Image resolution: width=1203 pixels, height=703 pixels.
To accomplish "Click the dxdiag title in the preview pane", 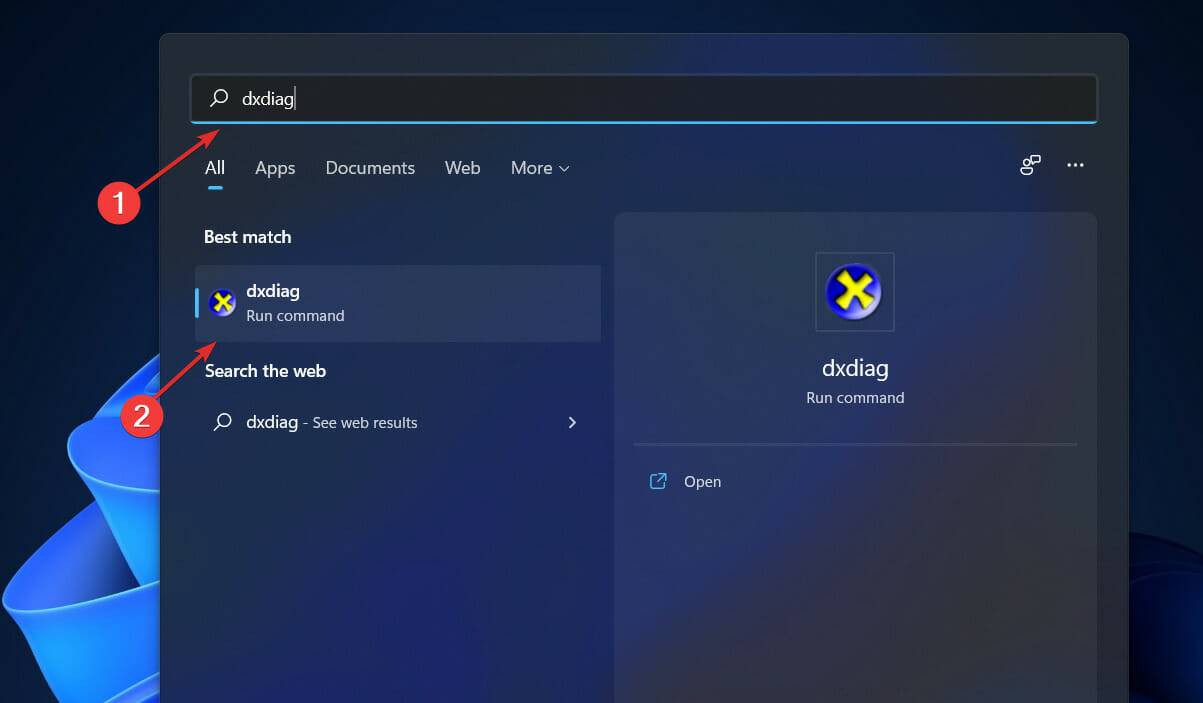I will 854,368.
